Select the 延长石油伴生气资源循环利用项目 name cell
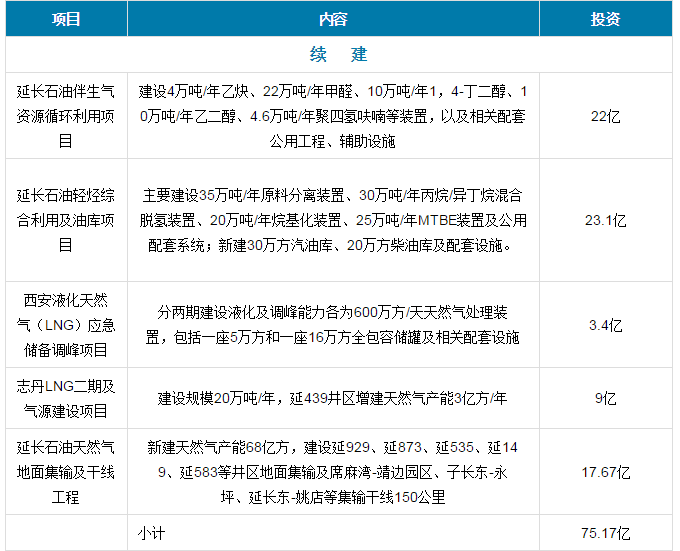 66,116
